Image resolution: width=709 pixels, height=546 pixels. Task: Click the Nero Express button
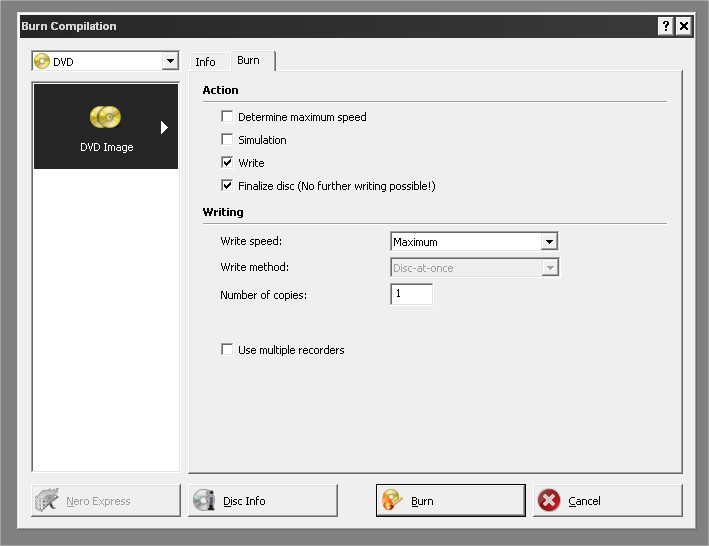pos(106,500)
